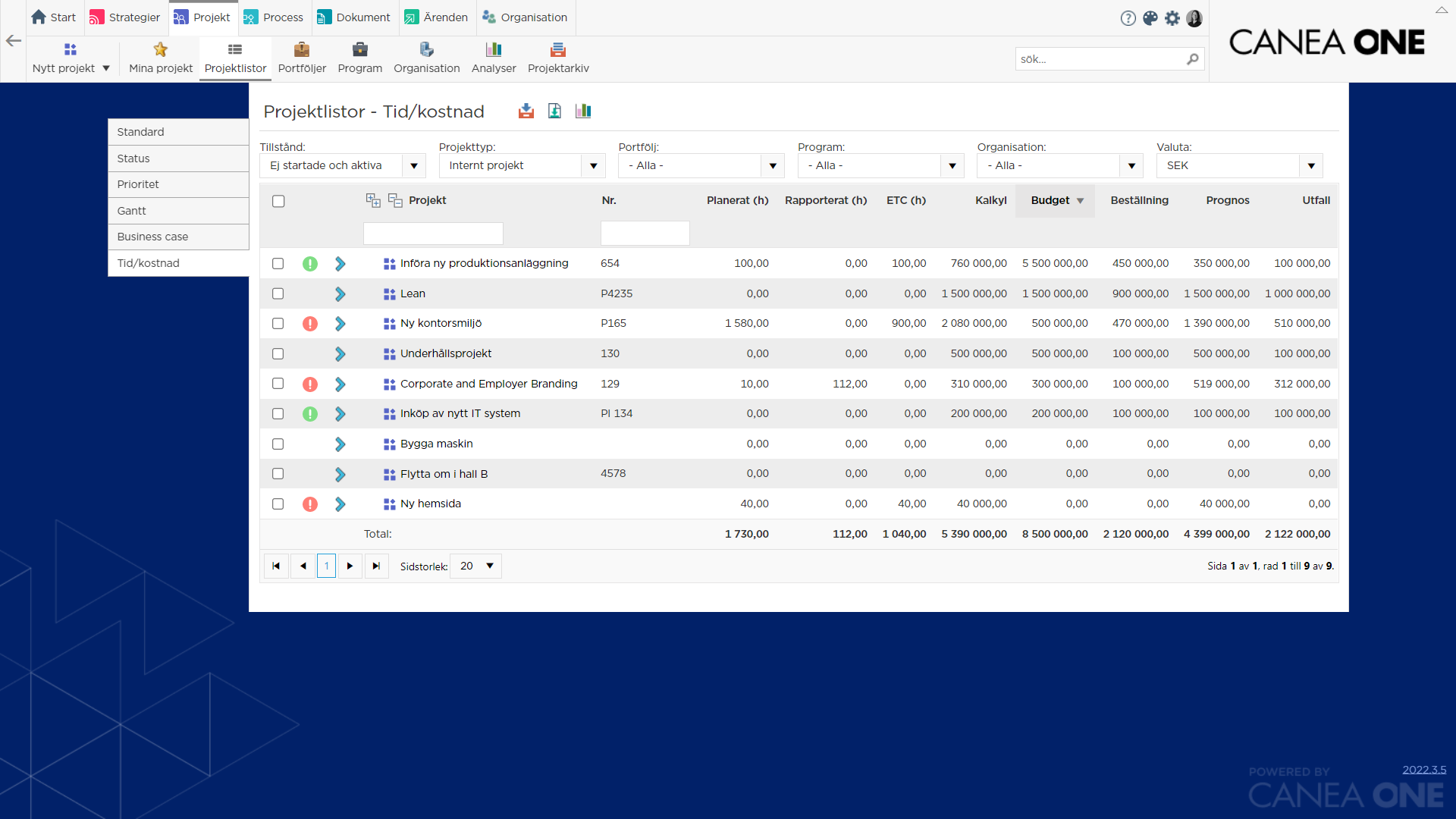Check the box for Lean project

click(x=278, y=293)
